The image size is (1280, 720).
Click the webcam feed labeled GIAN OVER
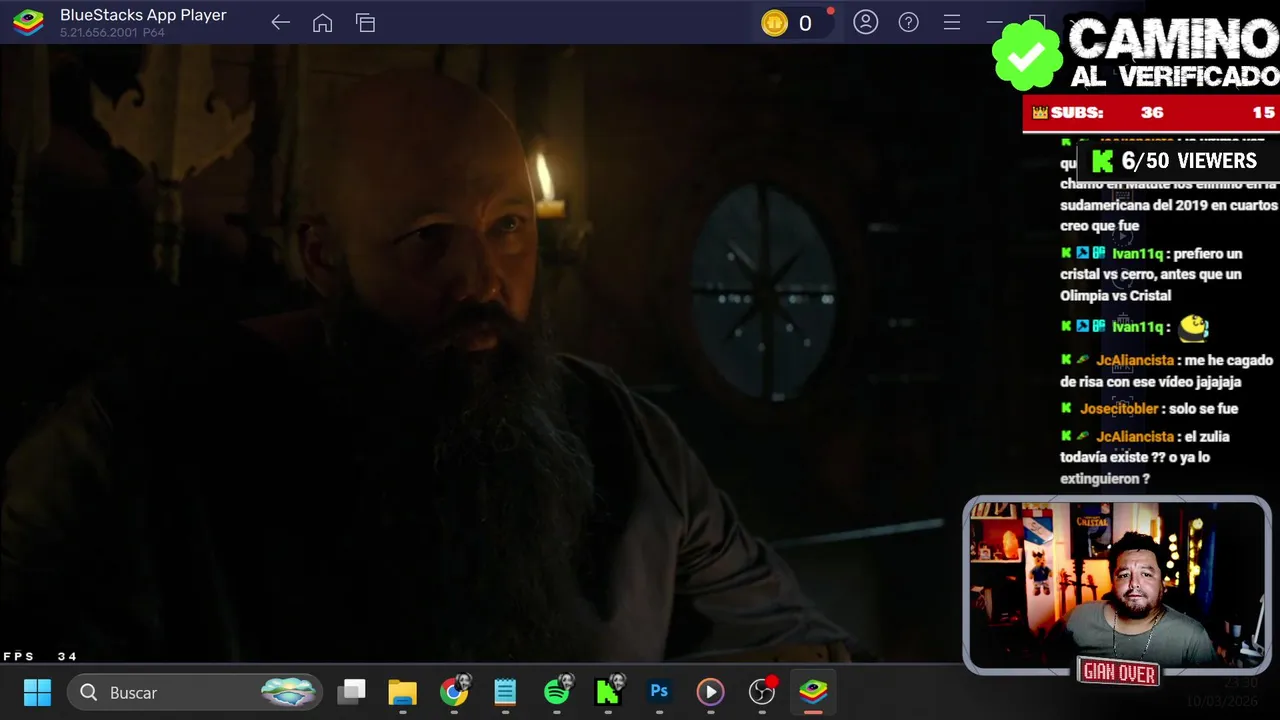pyautogui.click(x=1117, y=585)
